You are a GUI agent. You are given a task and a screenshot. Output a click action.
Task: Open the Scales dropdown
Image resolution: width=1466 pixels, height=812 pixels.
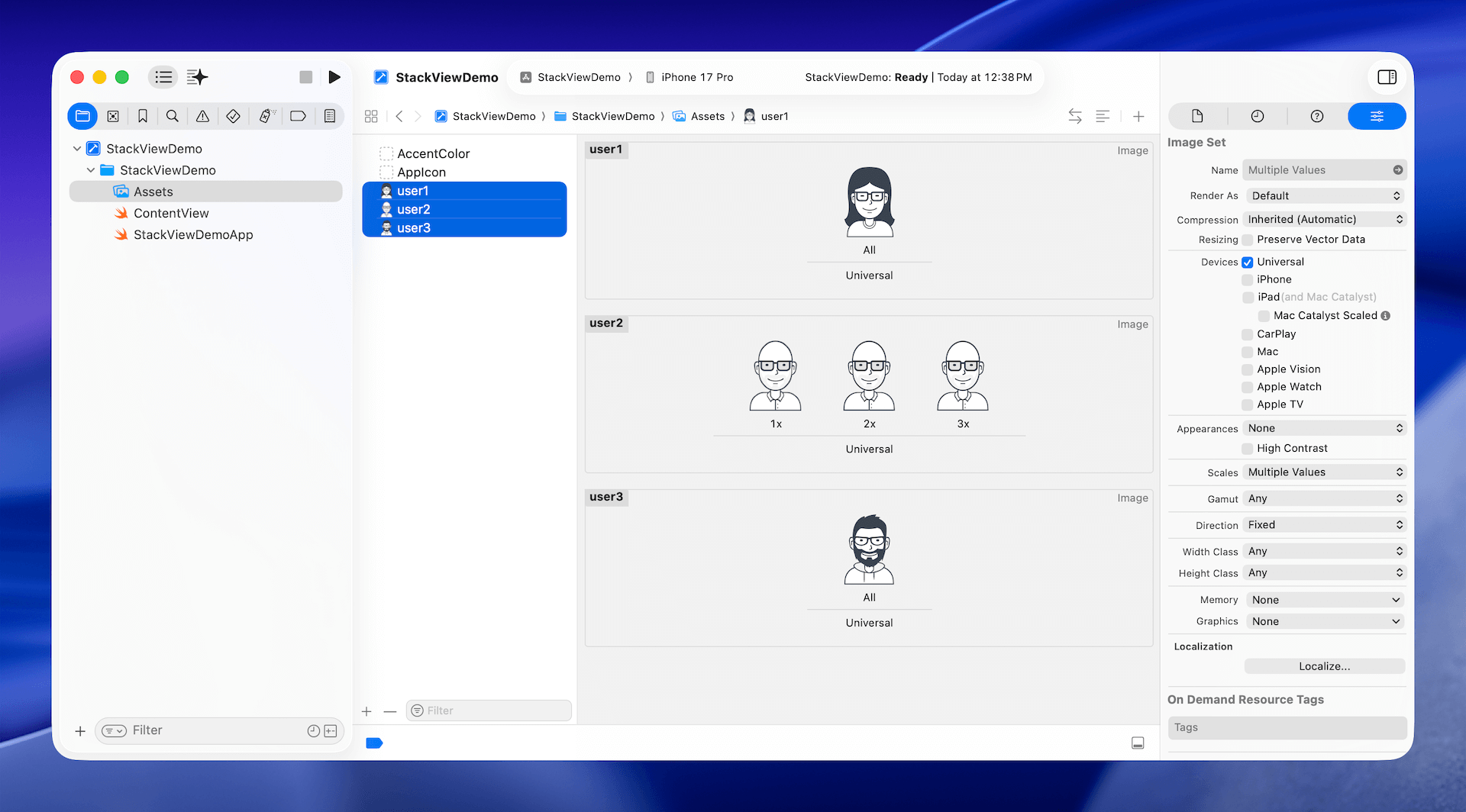1325,472
